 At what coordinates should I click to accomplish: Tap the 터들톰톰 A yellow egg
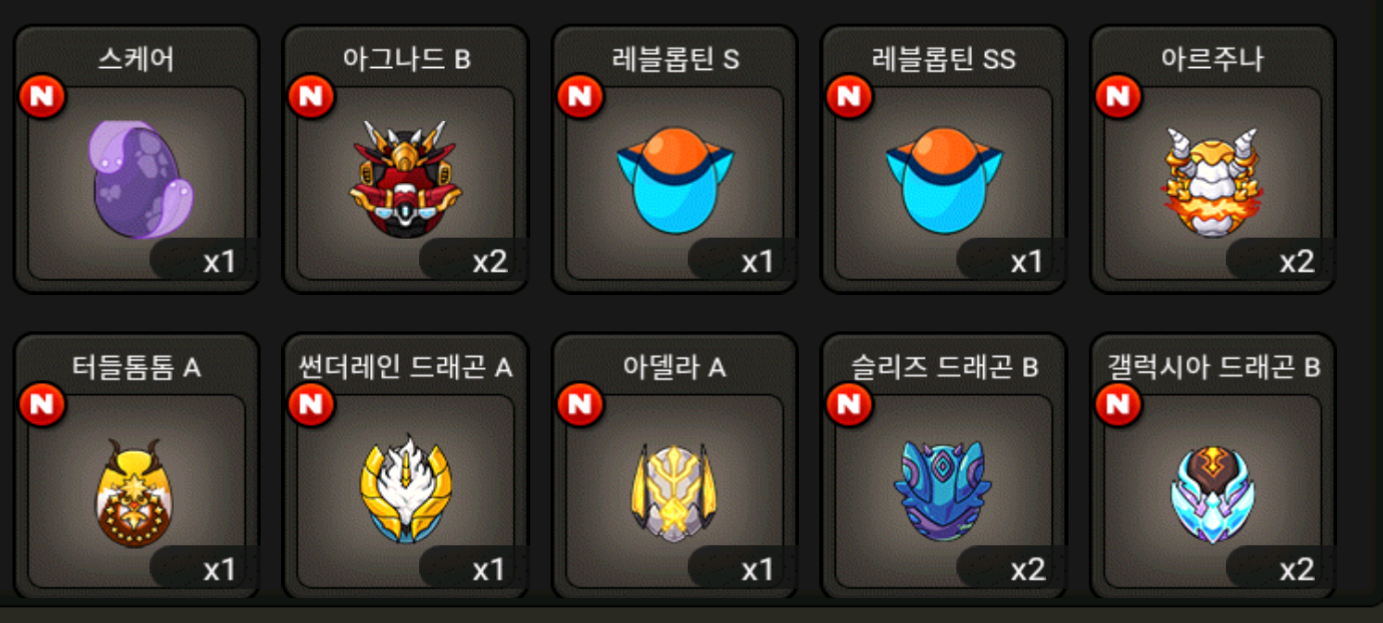point(136,490)
